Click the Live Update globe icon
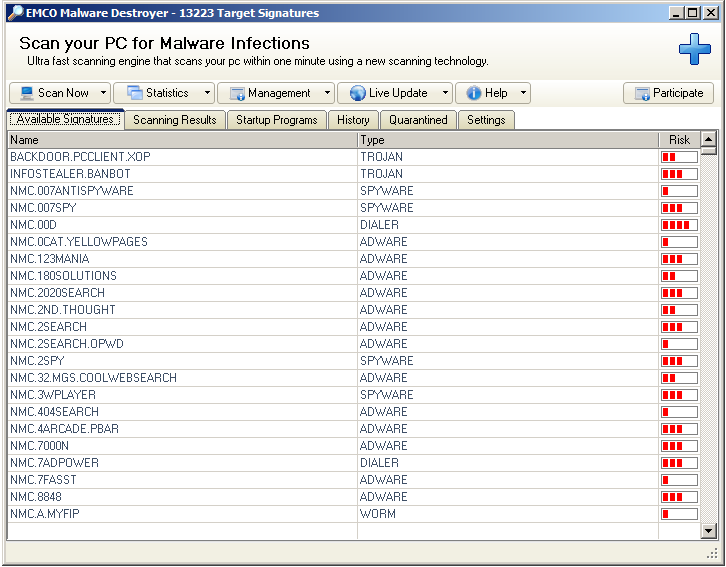The height and width of the screenshot is (567, 726). 357,93
